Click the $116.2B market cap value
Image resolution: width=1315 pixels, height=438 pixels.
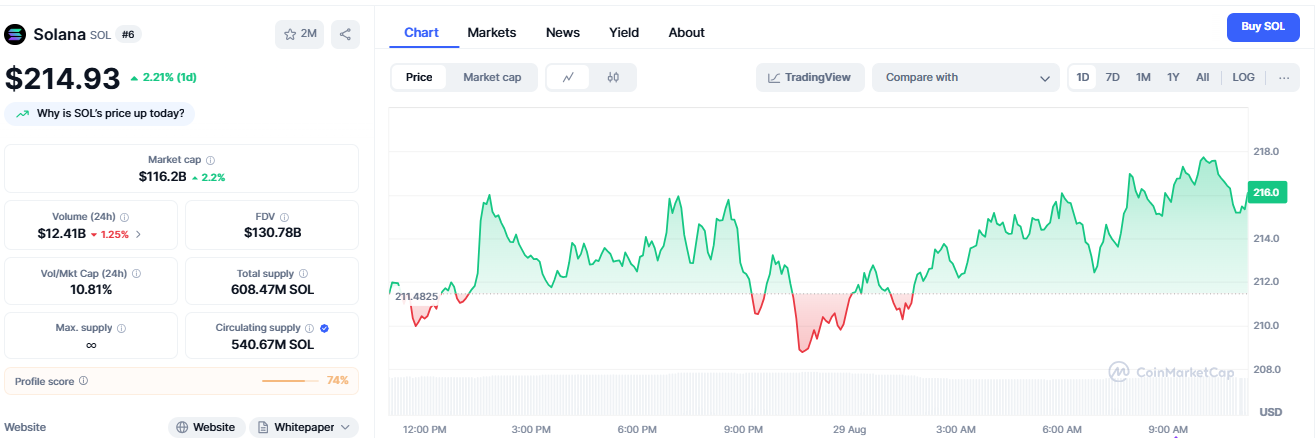click(162, 177)
